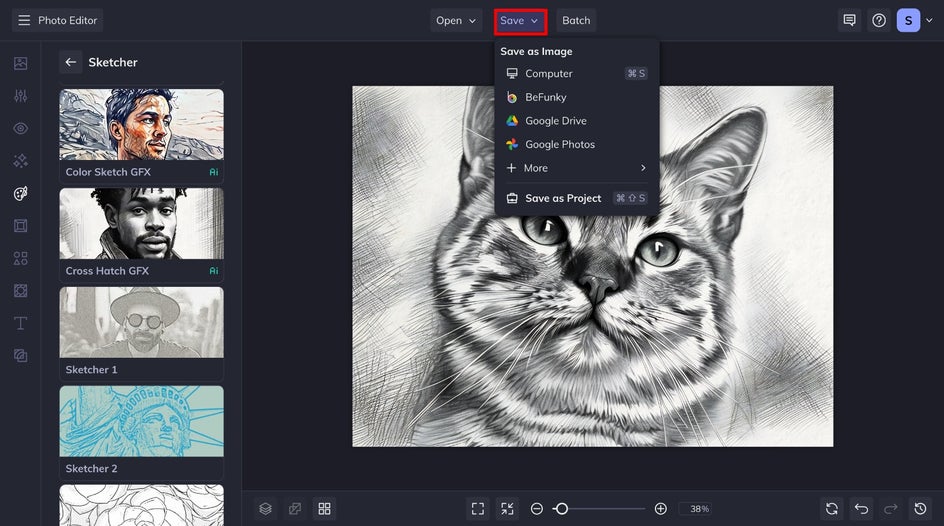
Task: Click the S user avatar
Action: point(908,20)
